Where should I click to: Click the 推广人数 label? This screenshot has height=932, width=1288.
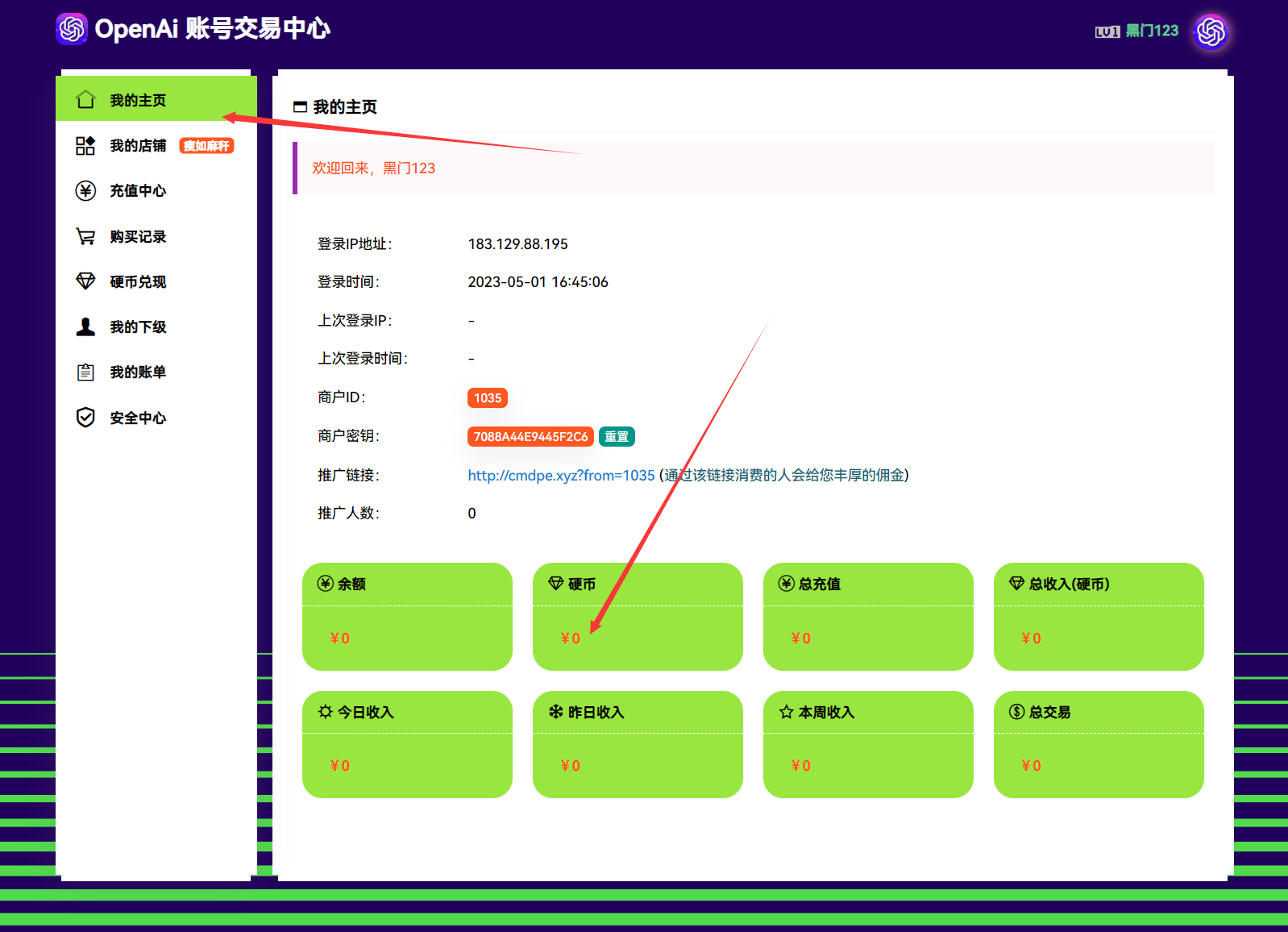coord(348,513)
